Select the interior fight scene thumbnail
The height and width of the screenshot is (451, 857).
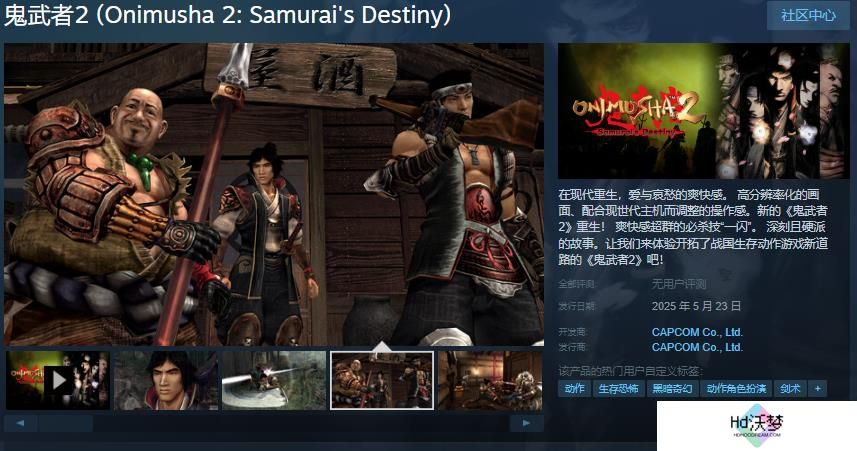coord(490,380)
